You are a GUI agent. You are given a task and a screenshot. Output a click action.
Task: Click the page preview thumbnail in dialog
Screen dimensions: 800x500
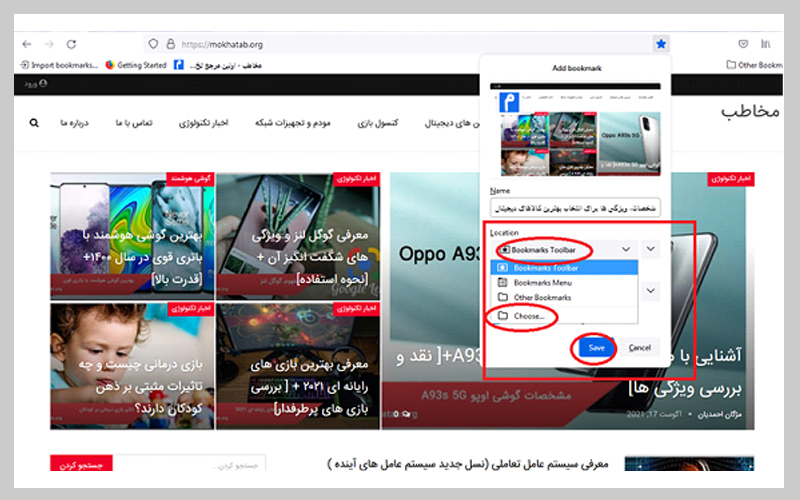pos(575,130)
